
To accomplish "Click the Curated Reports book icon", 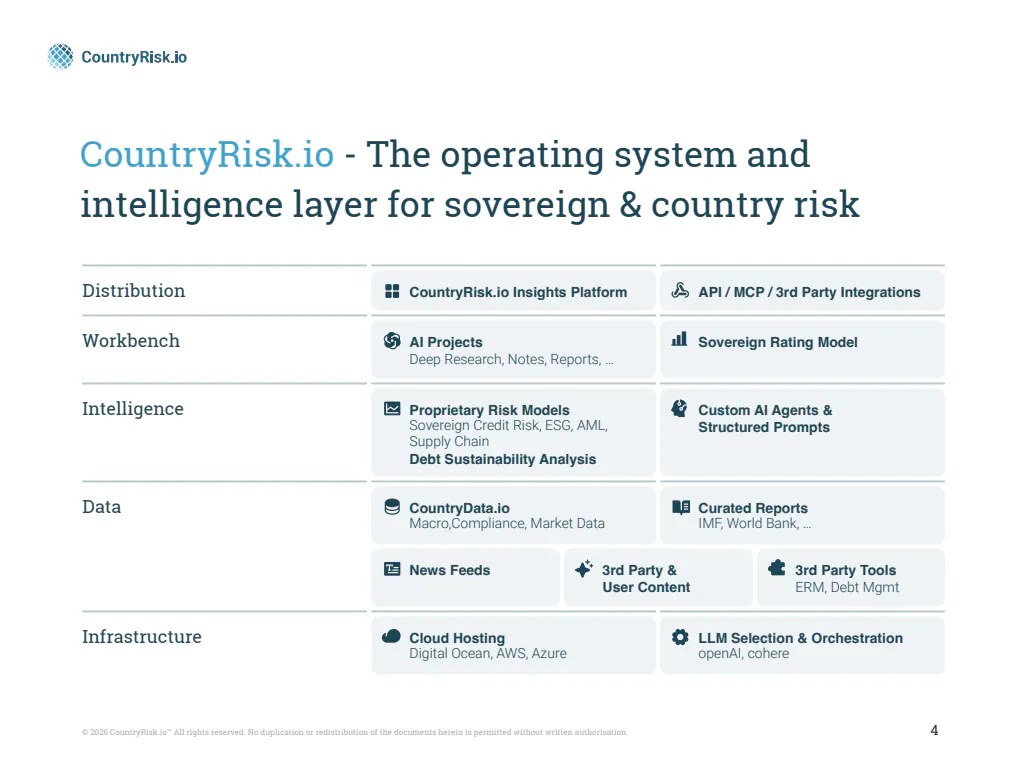I will pos(681,507).
